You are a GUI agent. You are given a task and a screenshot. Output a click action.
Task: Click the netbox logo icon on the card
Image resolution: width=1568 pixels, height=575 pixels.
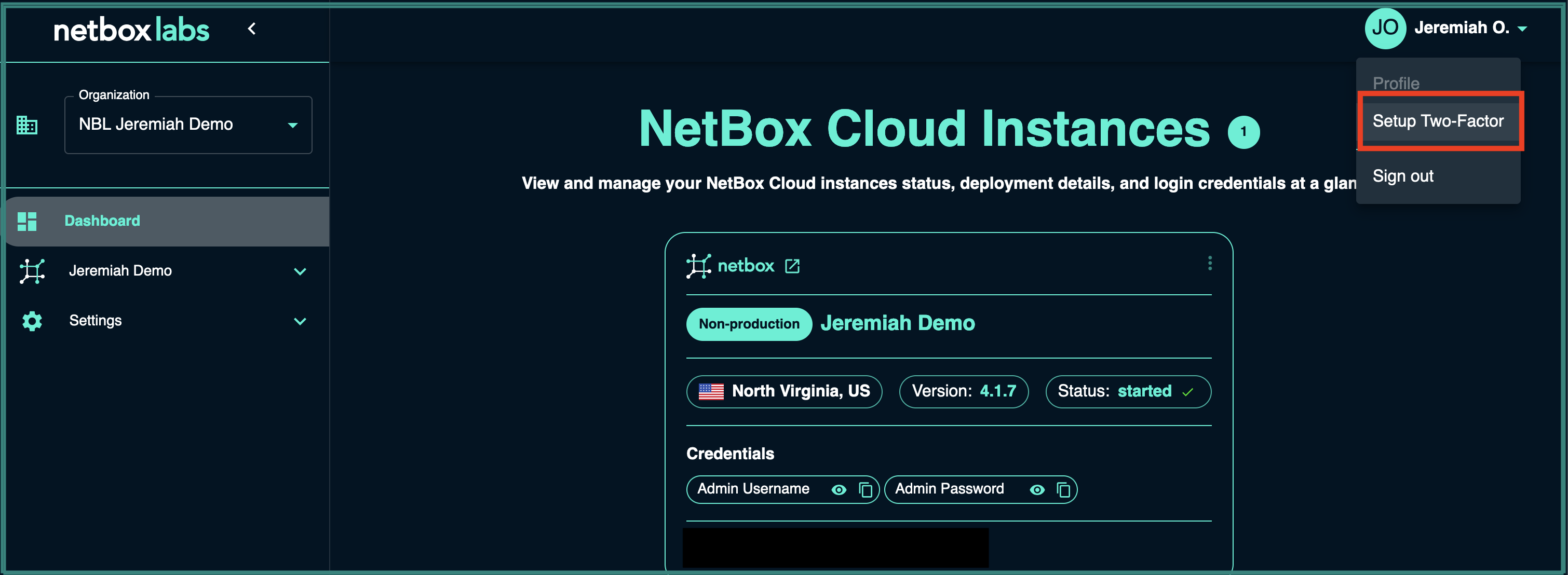coord(698,266)
